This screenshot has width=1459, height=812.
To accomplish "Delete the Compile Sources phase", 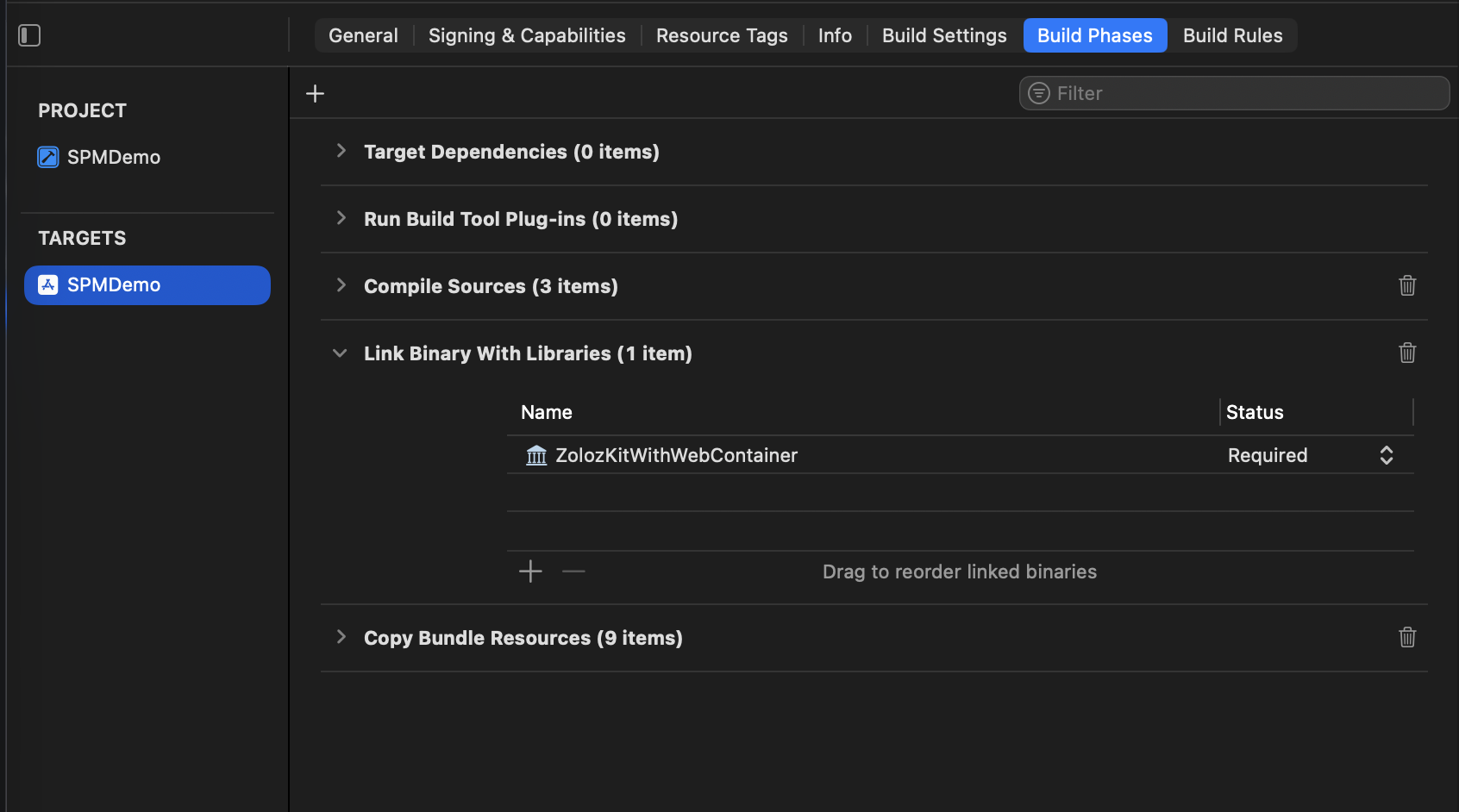I will (x=1407, y=285).
